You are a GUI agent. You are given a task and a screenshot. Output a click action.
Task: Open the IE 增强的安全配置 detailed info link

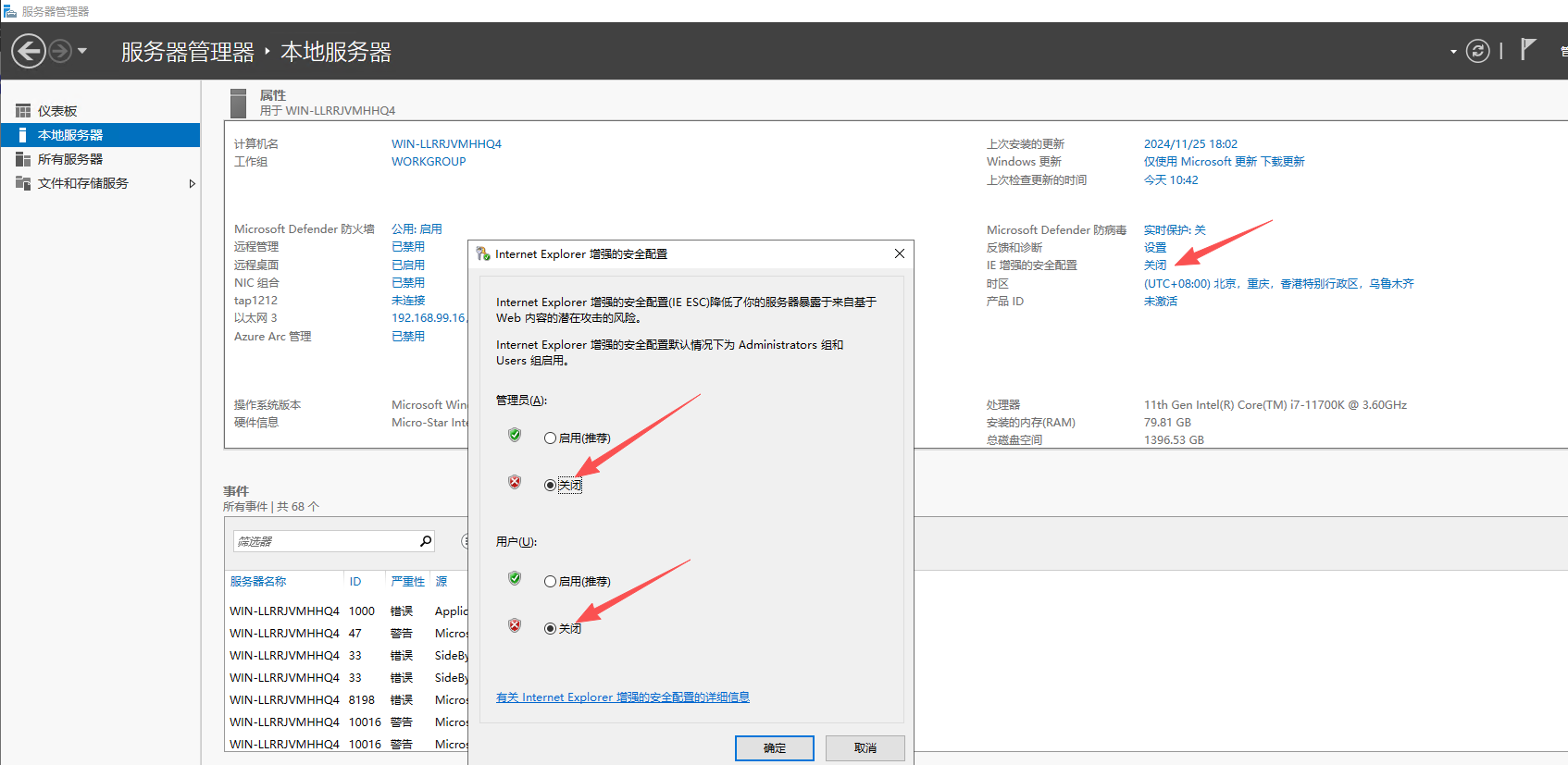click(x=622, y=697)
